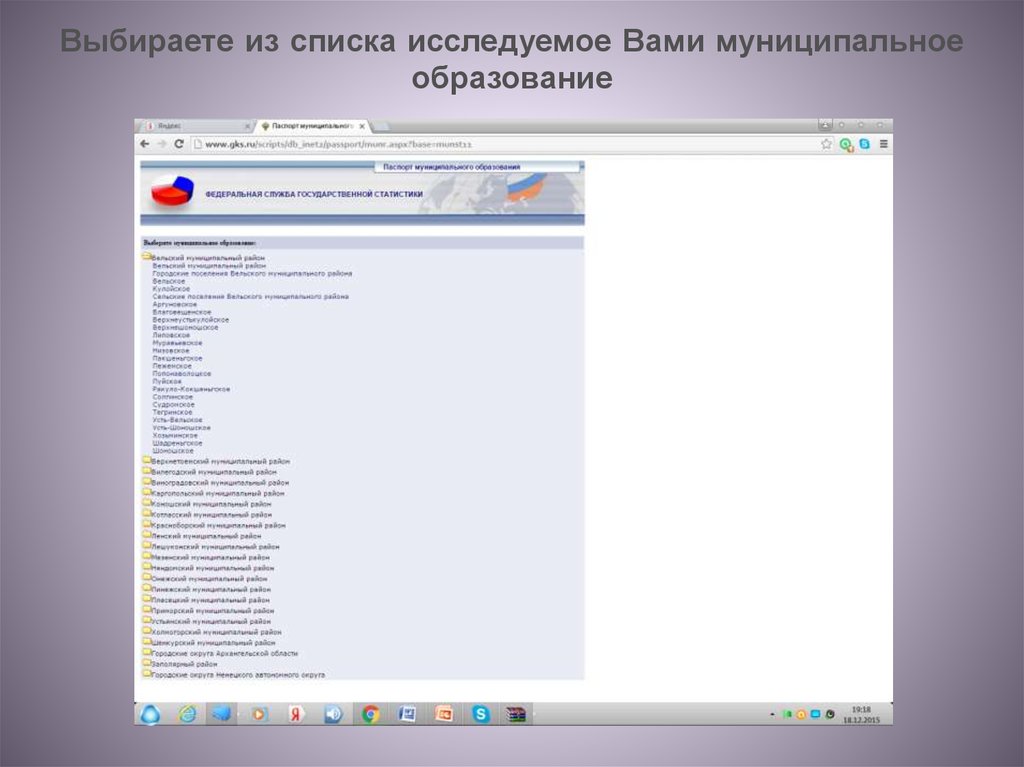Open Yandex browser from the taskbar
This screenshot has height=767, width=1024.
point(296,715)
